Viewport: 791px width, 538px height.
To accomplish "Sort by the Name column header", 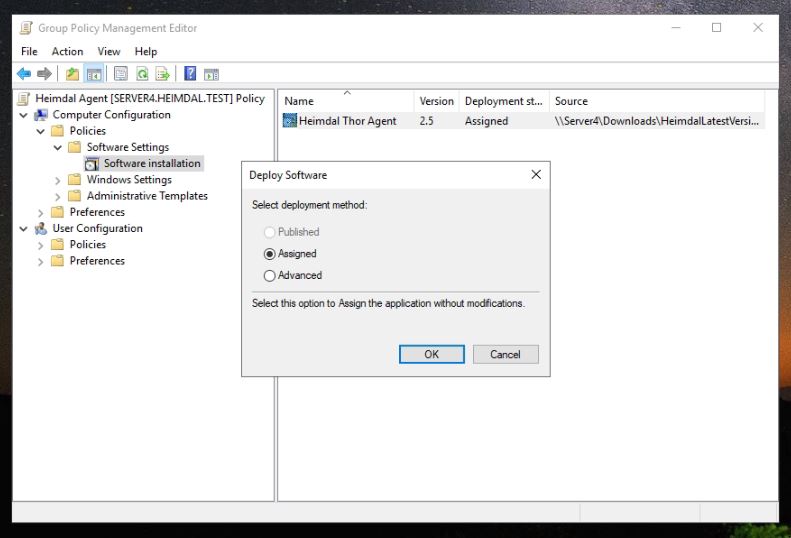I will pyautogui.click(x=346, y=101).
